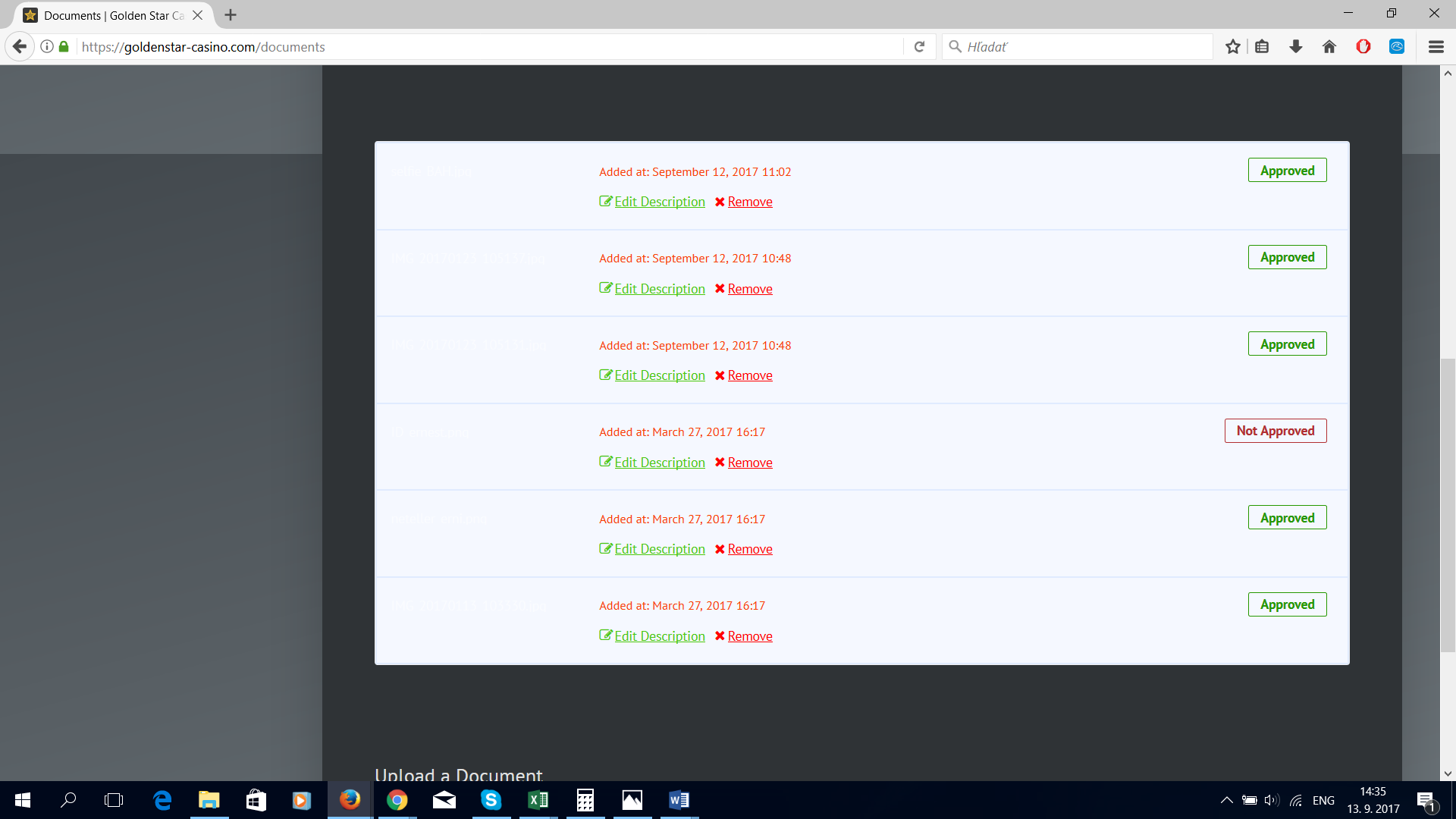The width and height of the screenshot is (1456, 819).
Task: Open the downloads arrow icon
Action: tap(1296, 46)
